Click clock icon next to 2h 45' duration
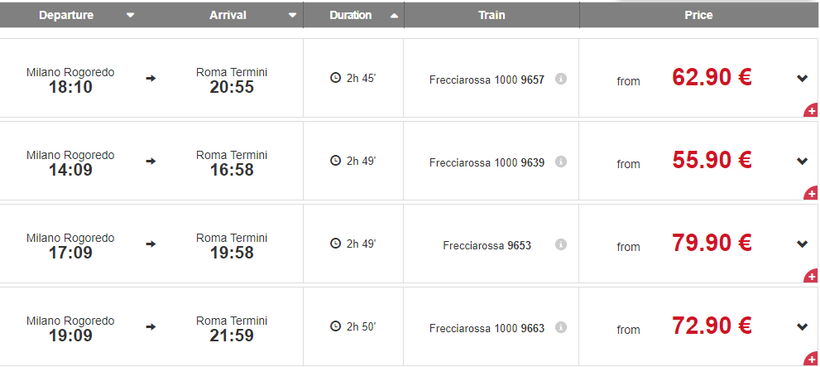The height and width of the screenshot is (367, 820). pos(336,78)
